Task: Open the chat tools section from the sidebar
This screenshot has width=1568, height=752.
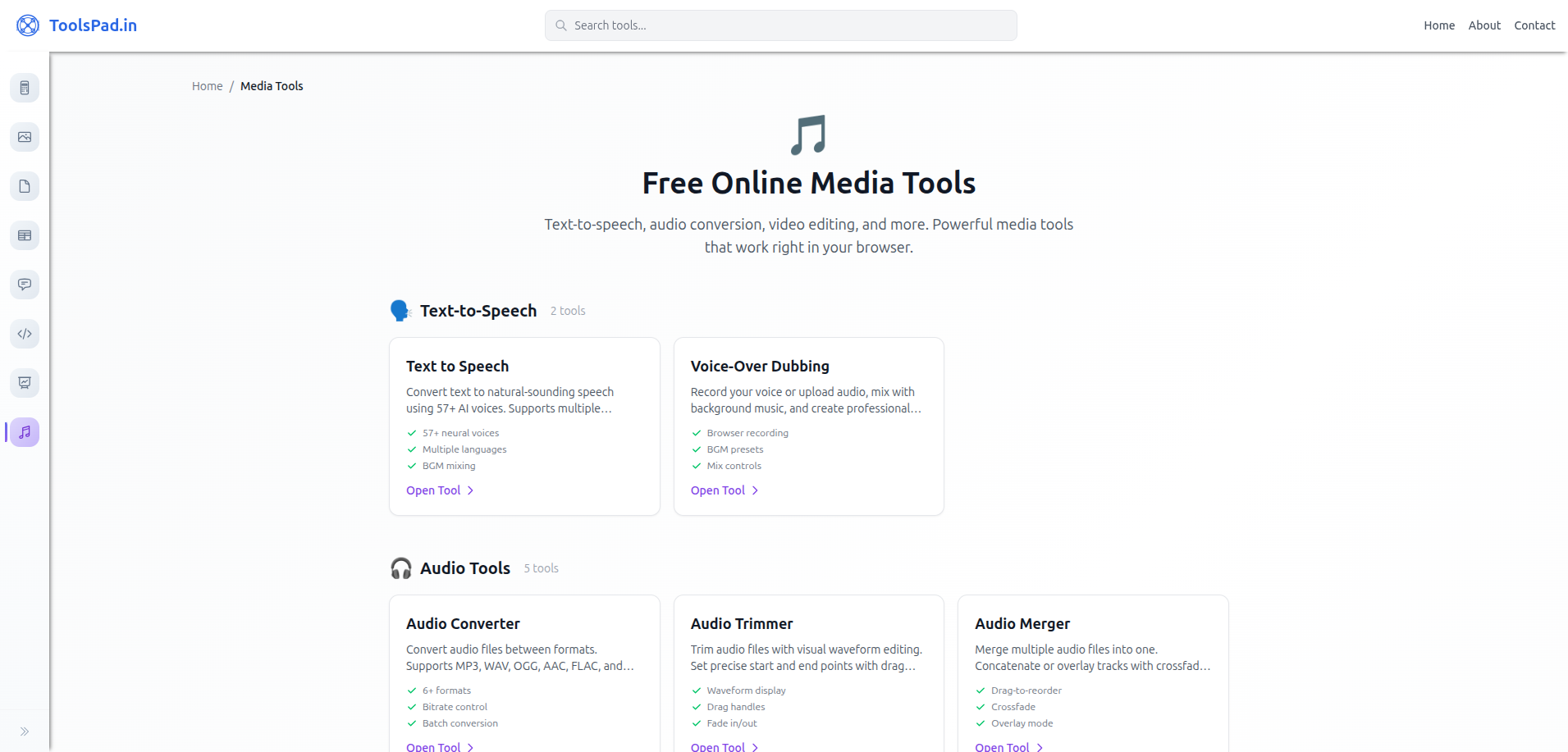Action: (25, 285)
